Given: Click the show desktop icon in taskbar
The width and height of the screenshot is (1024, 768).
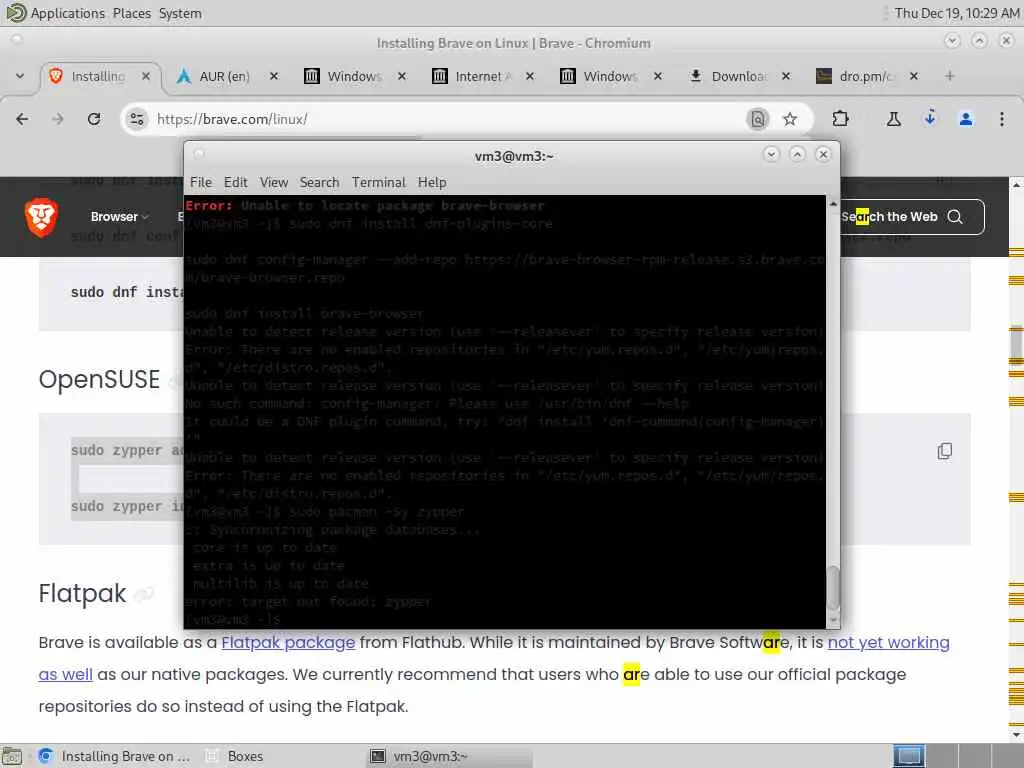Looking at the screenshot, I should coord(12,756).
